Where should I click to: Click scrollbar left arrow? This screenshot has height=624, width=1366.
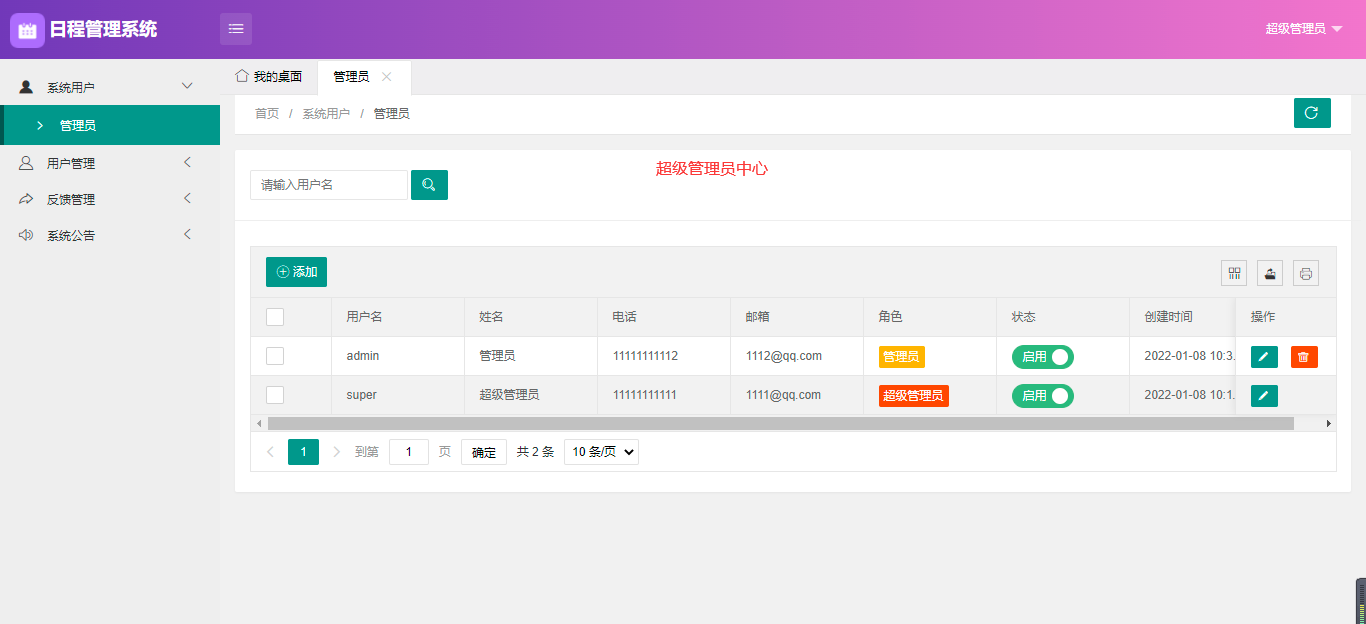[x=258, y=424]
